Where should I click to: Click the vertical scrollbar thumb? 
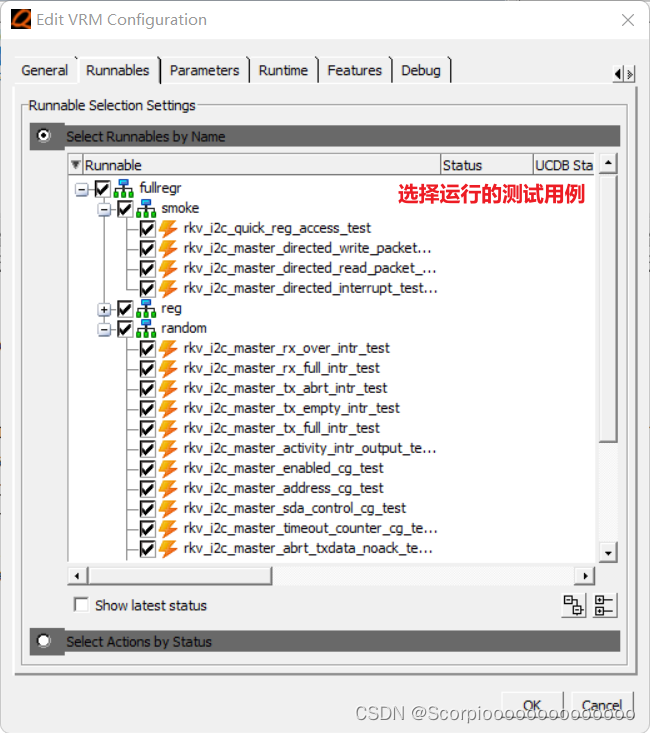(608, 309)
